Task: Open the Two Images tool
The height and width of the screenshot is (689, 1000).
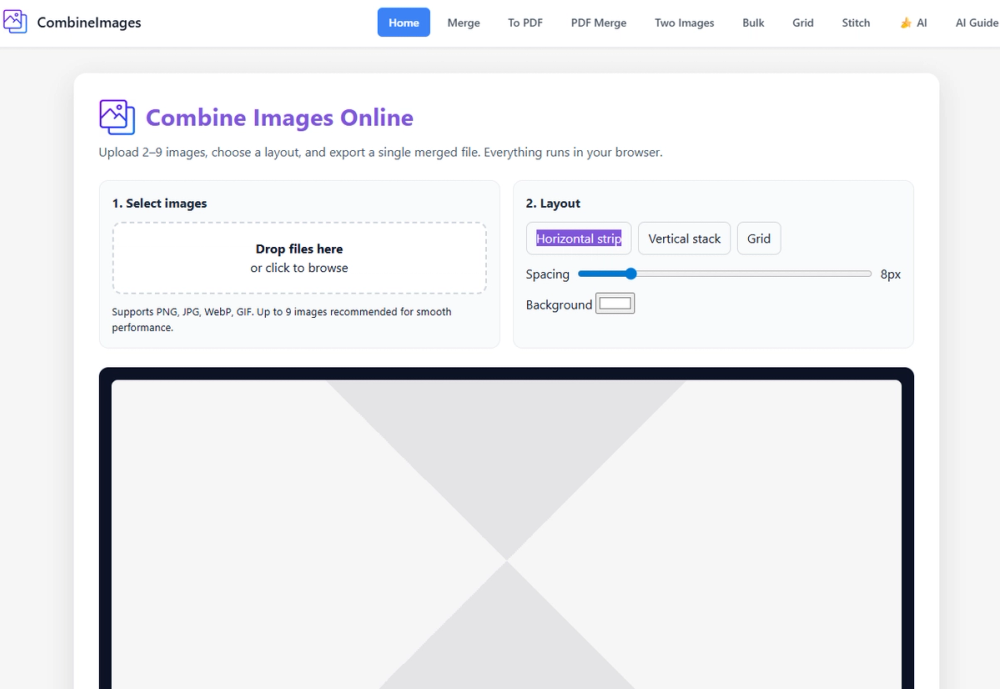Action: coord(684,22)
